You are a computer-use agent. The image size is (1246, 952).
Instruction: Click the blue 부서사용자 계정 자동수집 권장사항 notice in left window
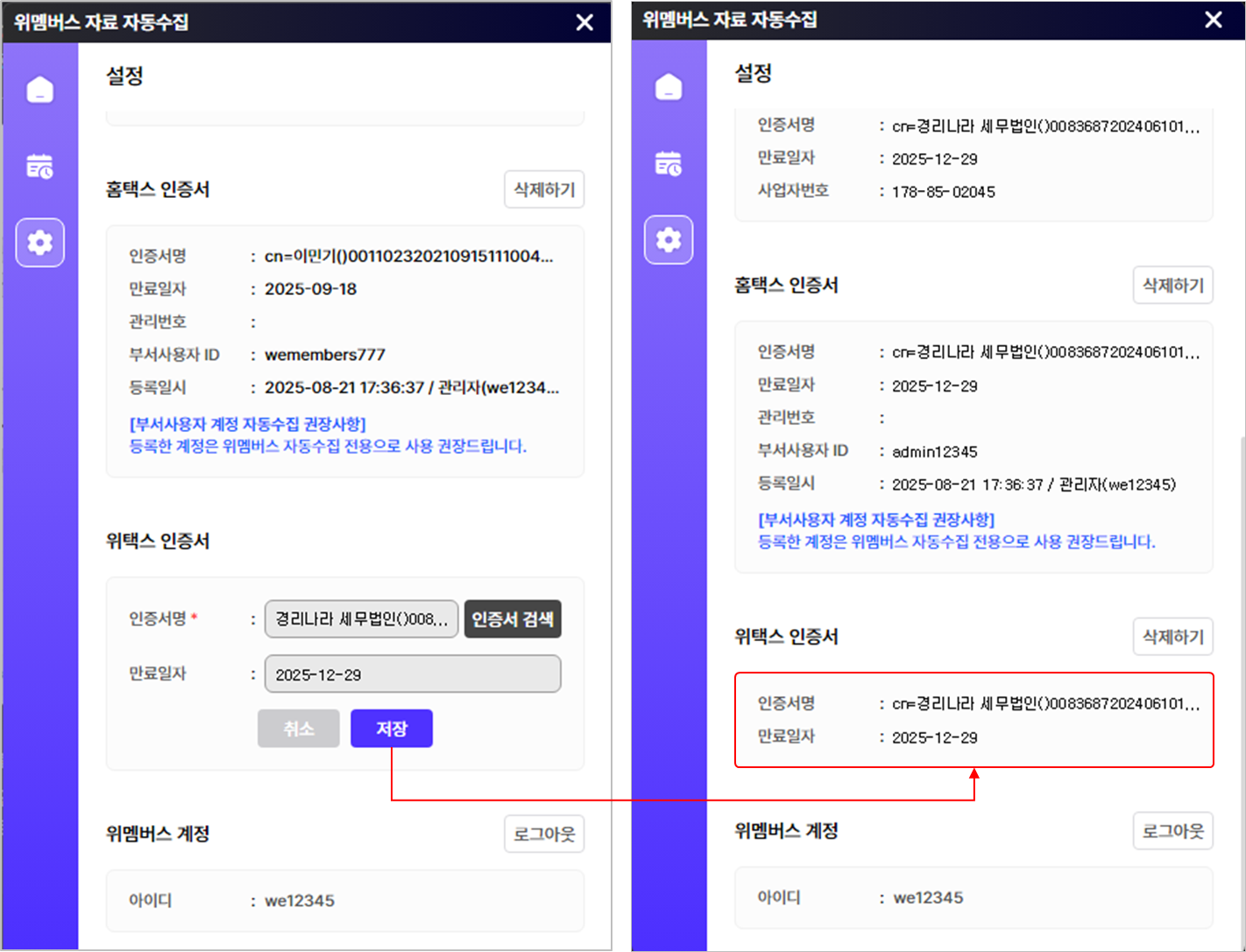pos(328,435)
